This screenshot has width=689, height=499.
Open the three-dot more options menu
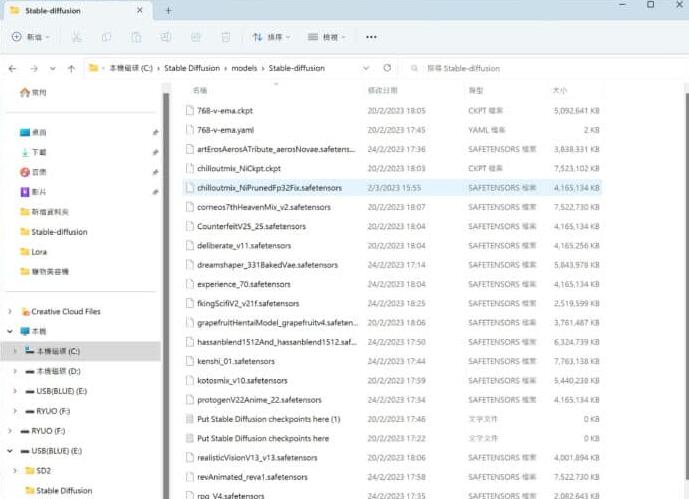click(x=371, y=37)
